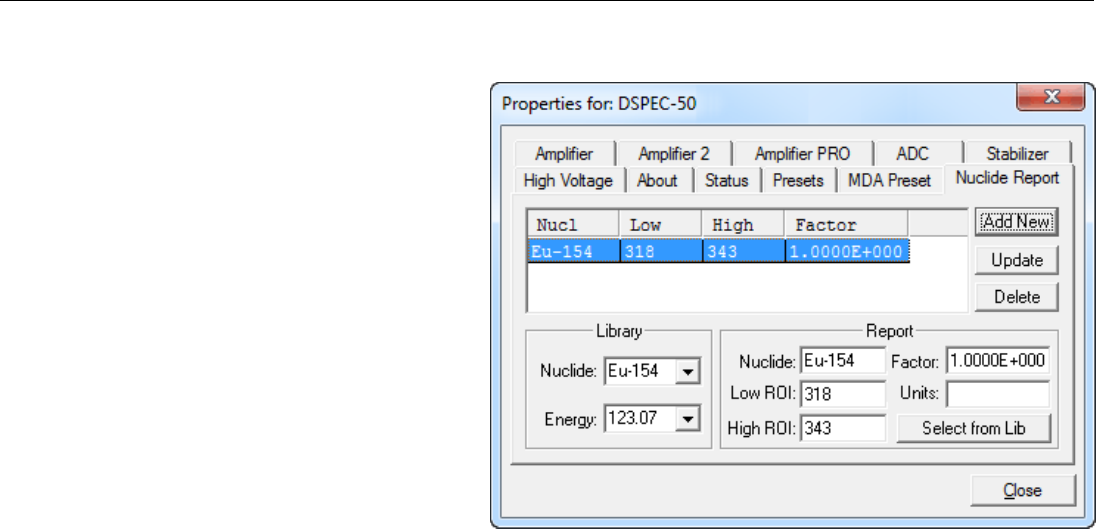Open the Stabilizer tab

(x=1017, y=154)
